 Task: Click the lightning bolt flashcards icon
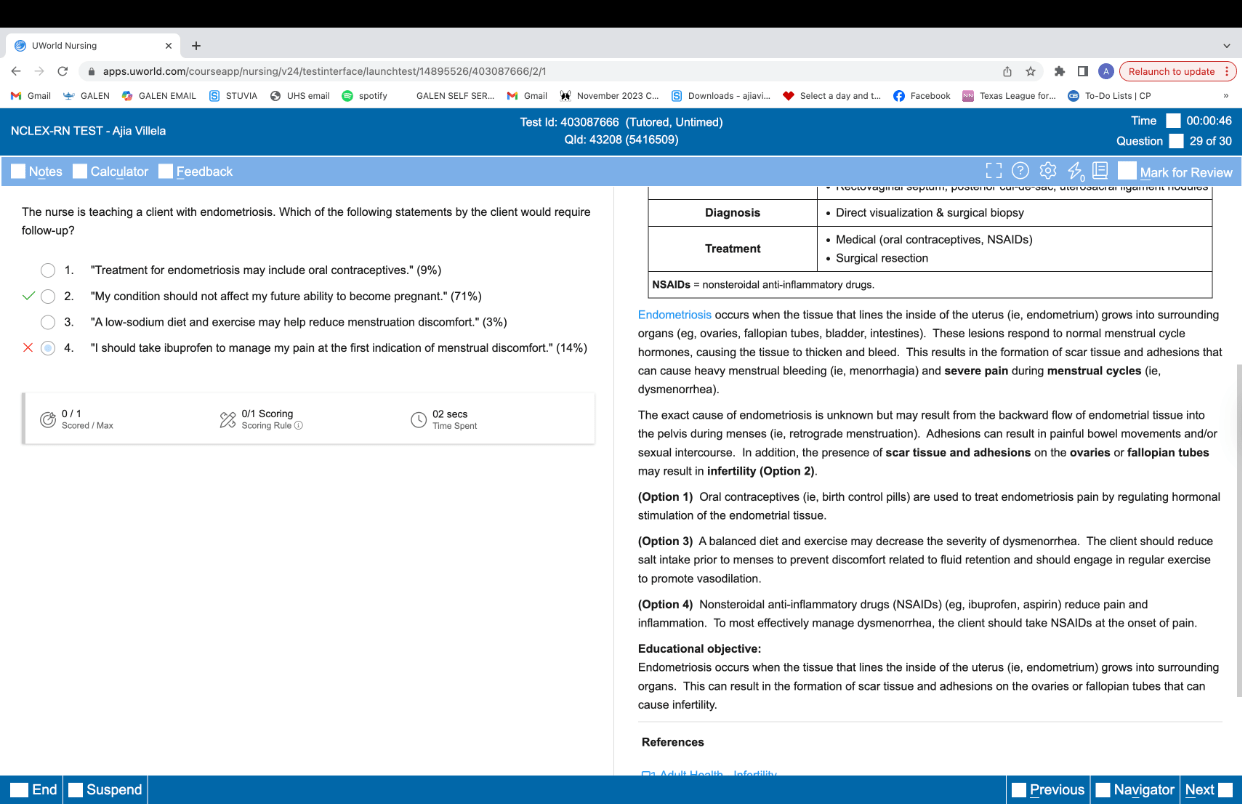[1075, 171]
